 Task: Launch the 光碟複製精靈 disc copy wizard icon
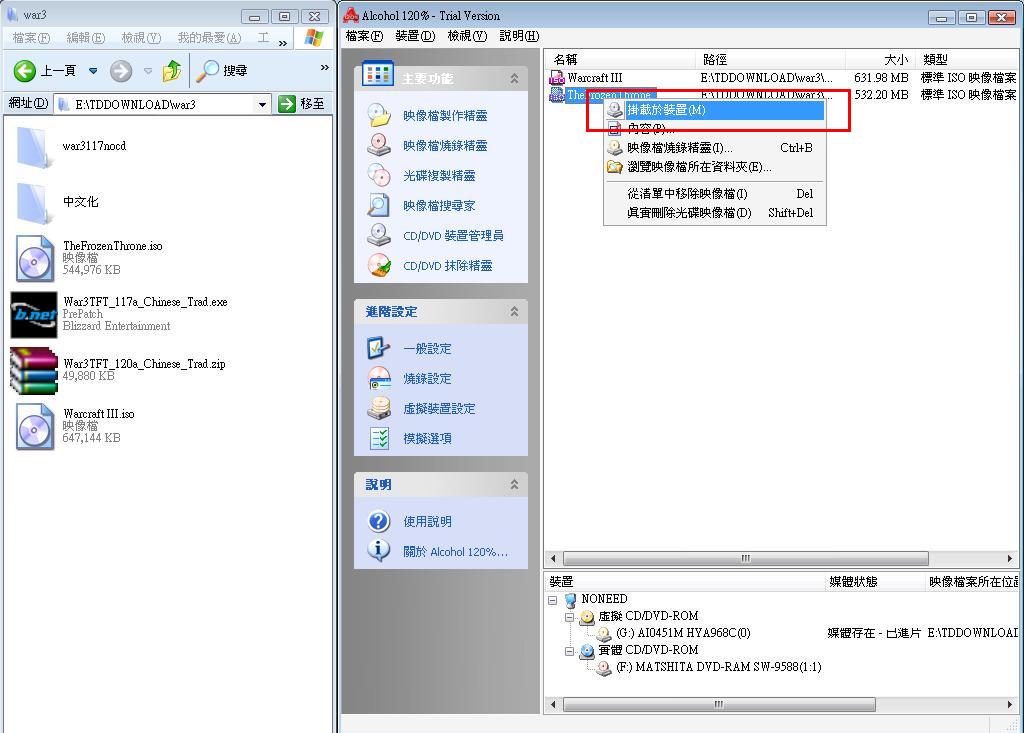[x=379, y=175]
